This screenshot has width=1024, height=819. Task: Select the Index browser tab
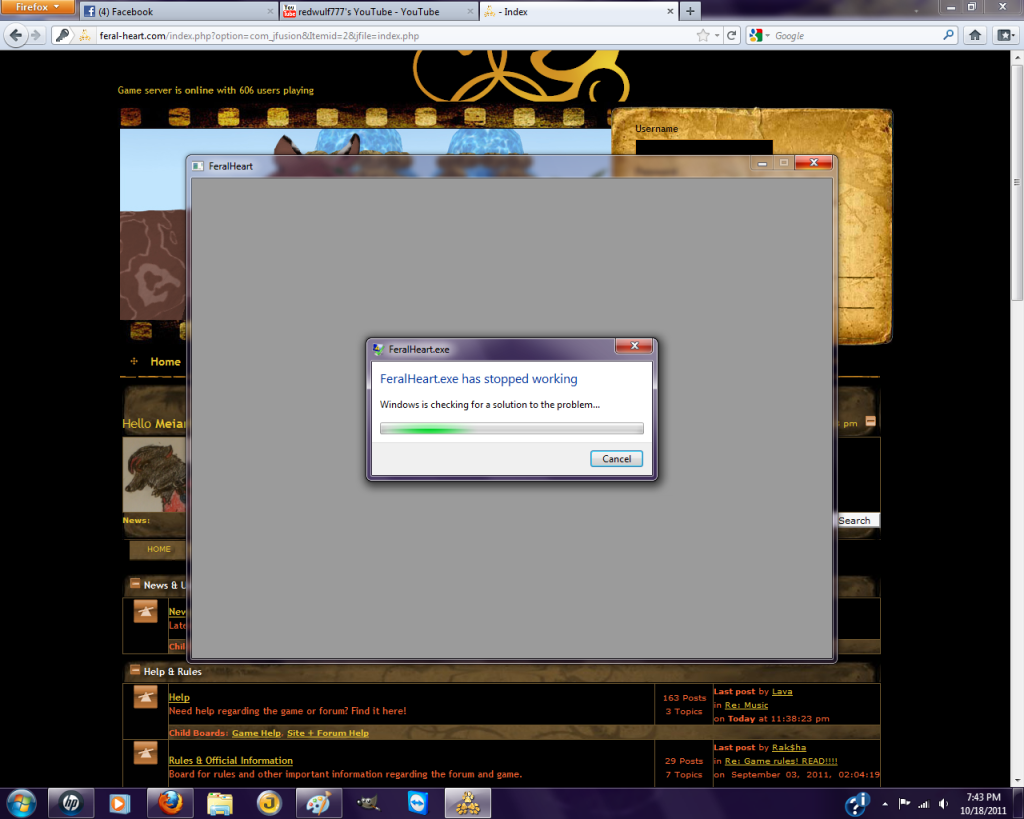[578, 12]
